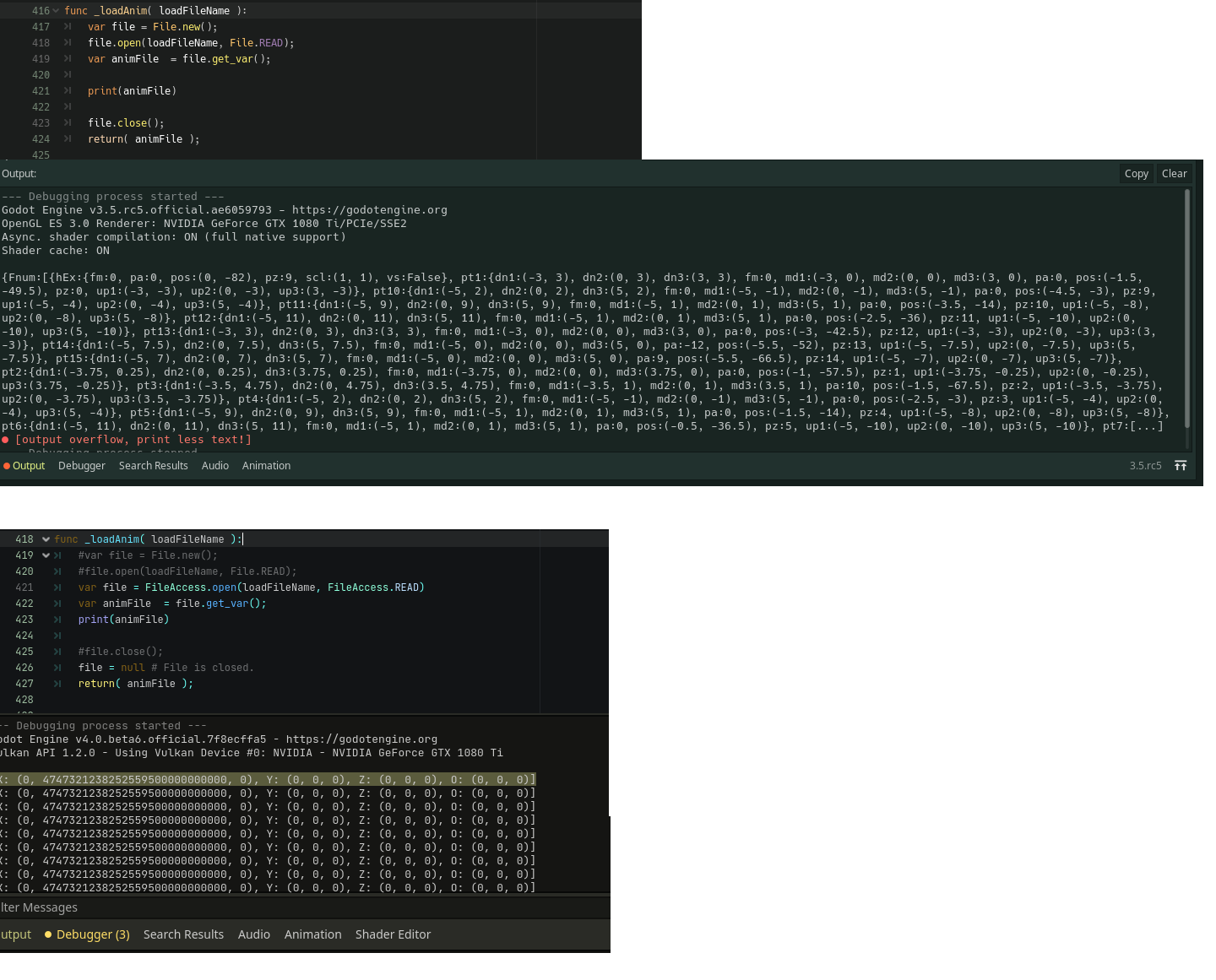This screenshot has height=980, width=1216.
Task: Click the red error icon beside the overflow message
Action: point(6,440)
